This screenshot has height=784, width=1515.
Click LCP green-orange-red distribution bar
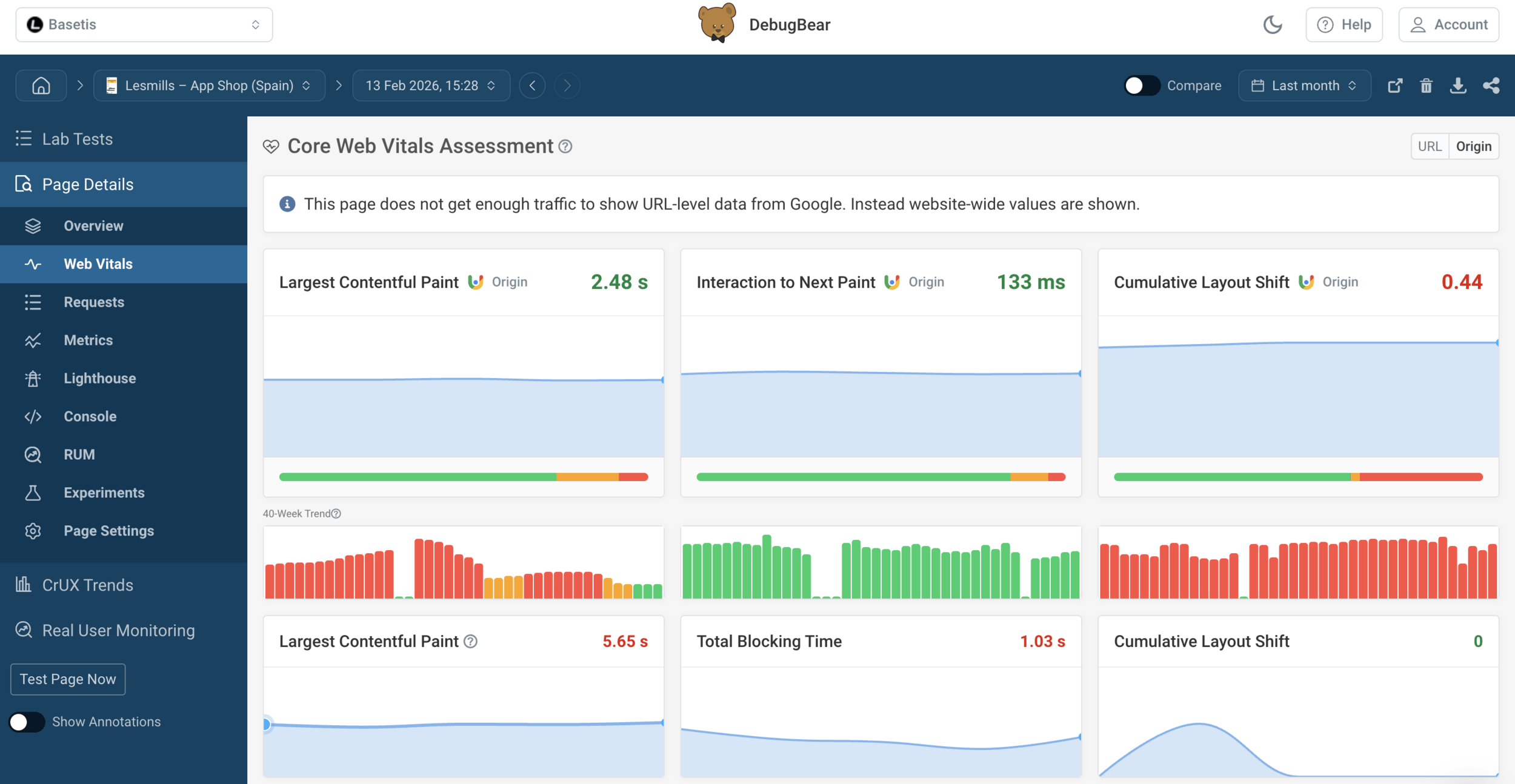463,477
